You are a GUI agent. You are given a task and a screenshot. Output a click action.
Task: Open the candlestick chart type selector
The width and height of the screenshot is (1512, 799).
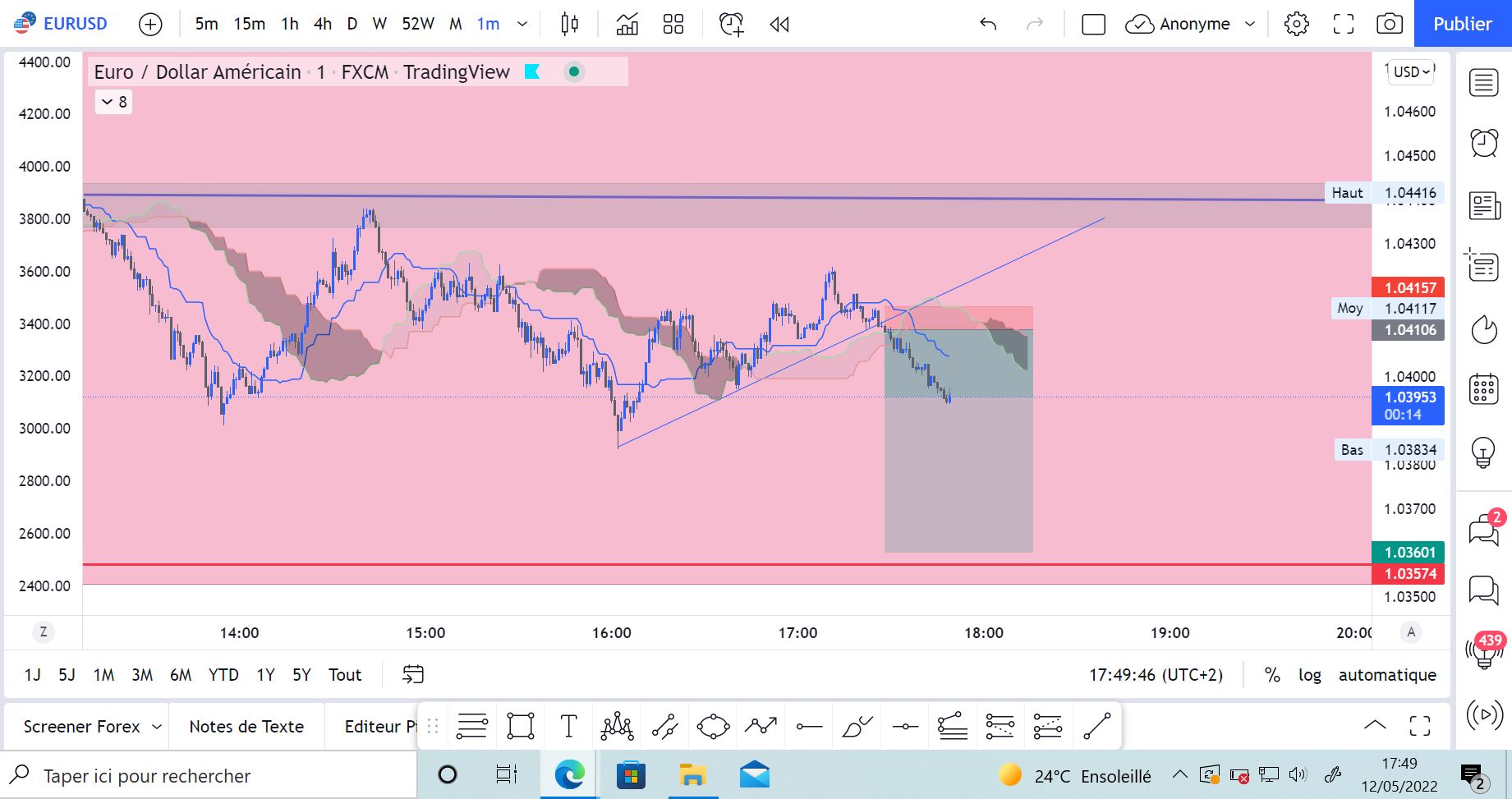569,24
